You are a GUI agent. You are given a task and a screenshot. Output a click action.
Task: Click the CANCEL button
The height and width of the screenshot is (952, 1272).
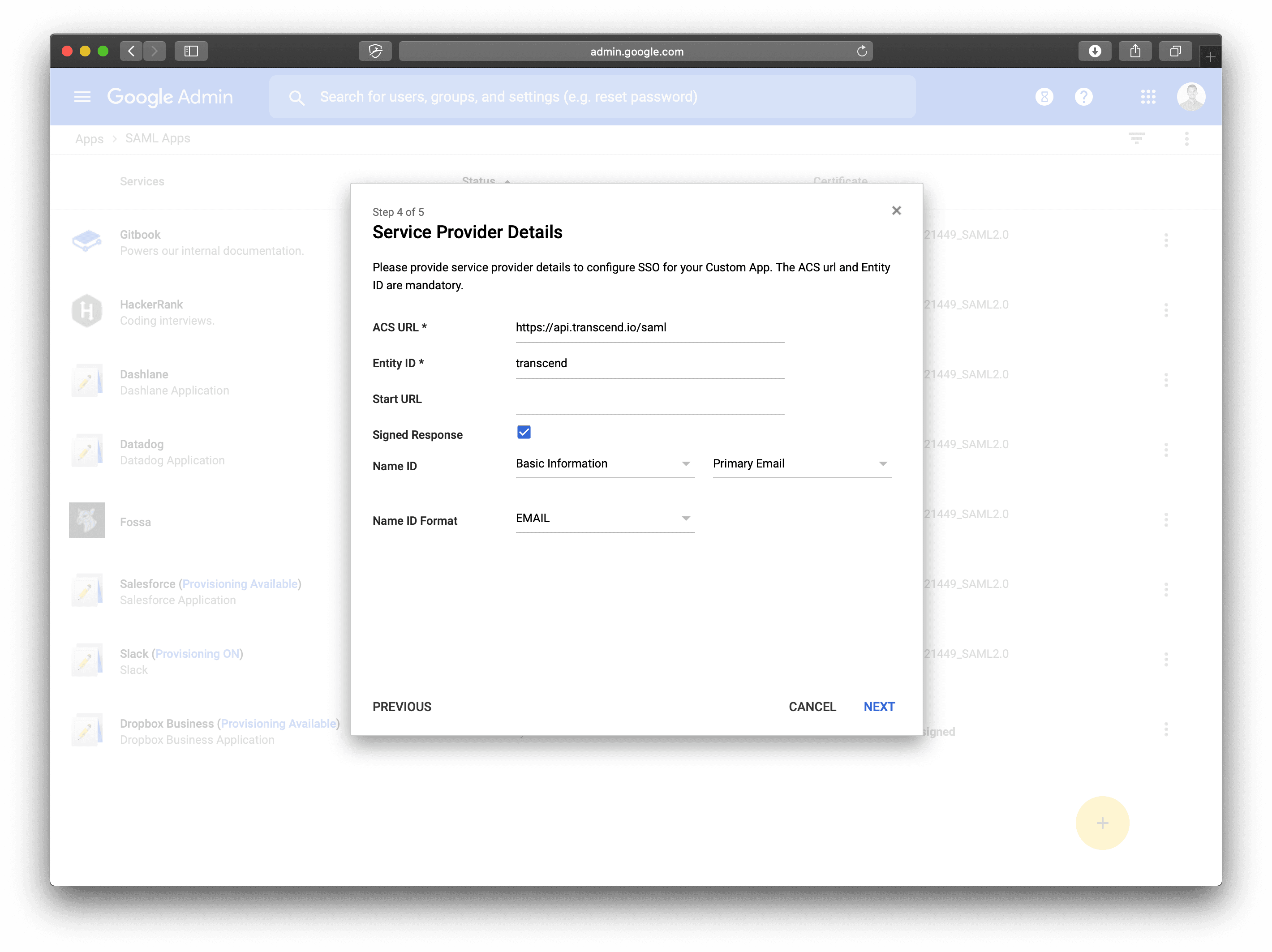pyautogui.click(x=812, y=707)
